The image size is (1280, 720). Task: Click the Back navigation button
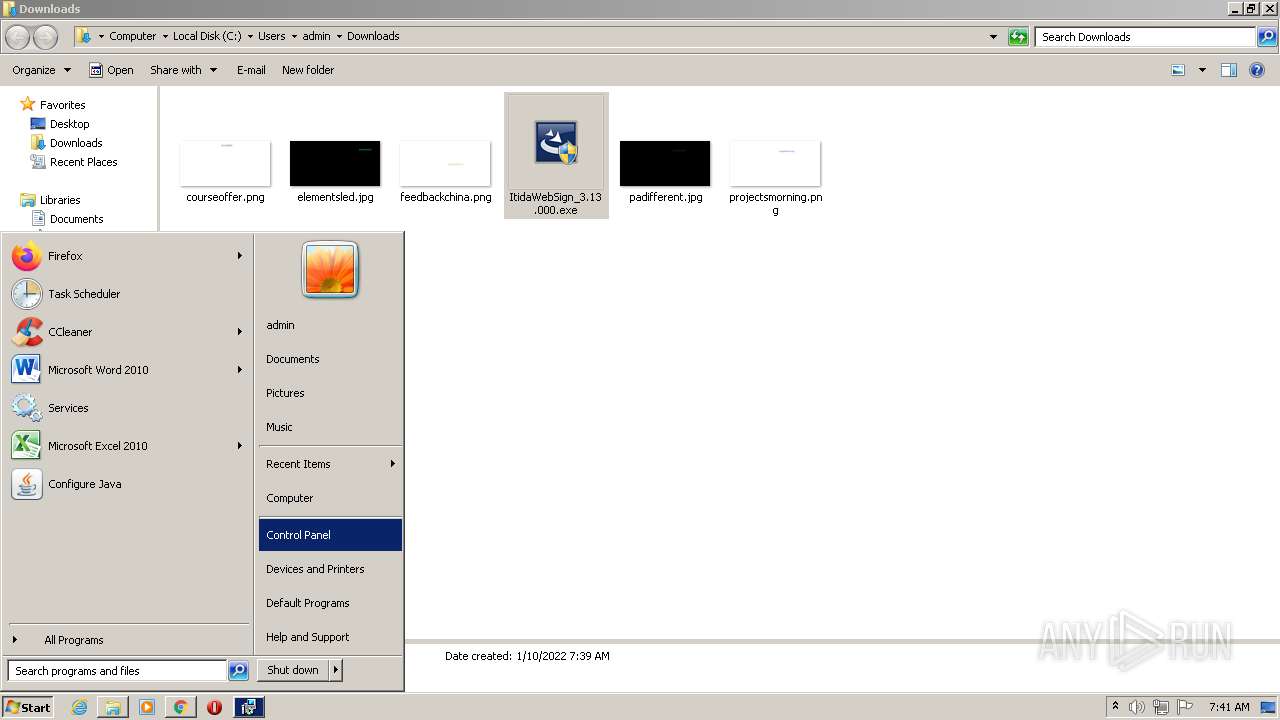pos(17,37)
